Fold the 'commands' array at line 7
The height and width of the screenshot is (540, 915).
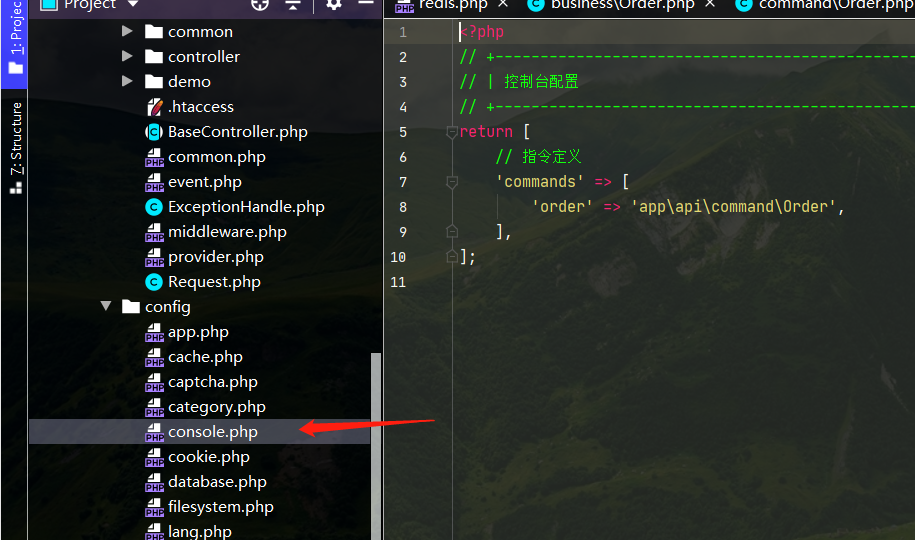452,182
